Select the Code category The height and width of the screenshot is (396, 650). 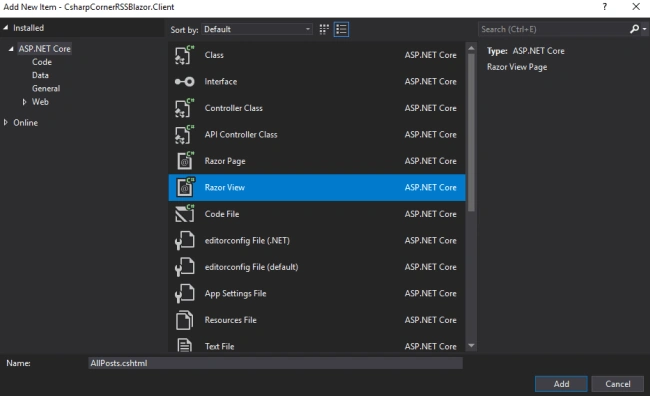click(x=42, y=62)
